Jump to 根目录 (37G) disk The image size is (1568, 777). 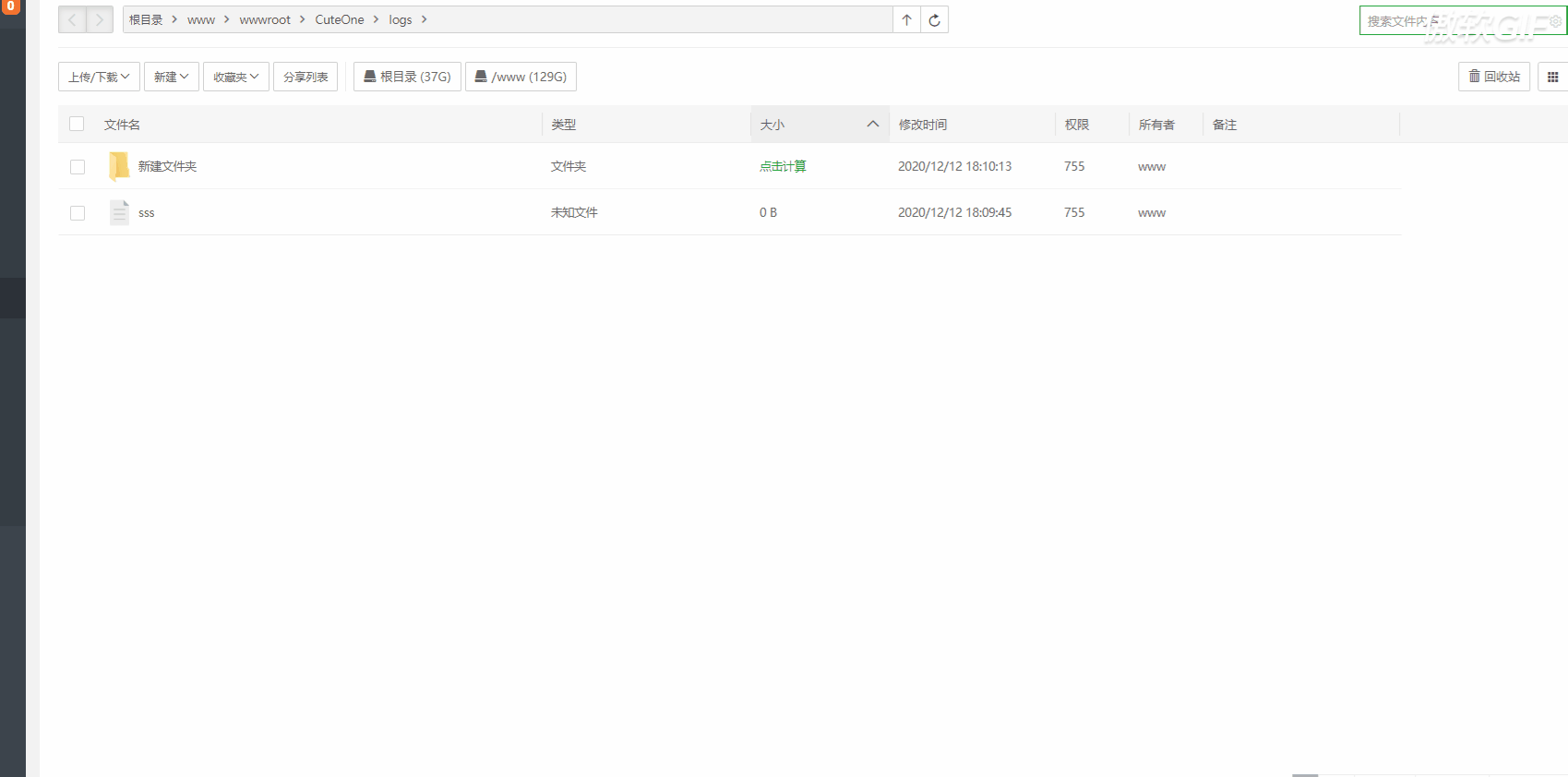click(407, 77)
